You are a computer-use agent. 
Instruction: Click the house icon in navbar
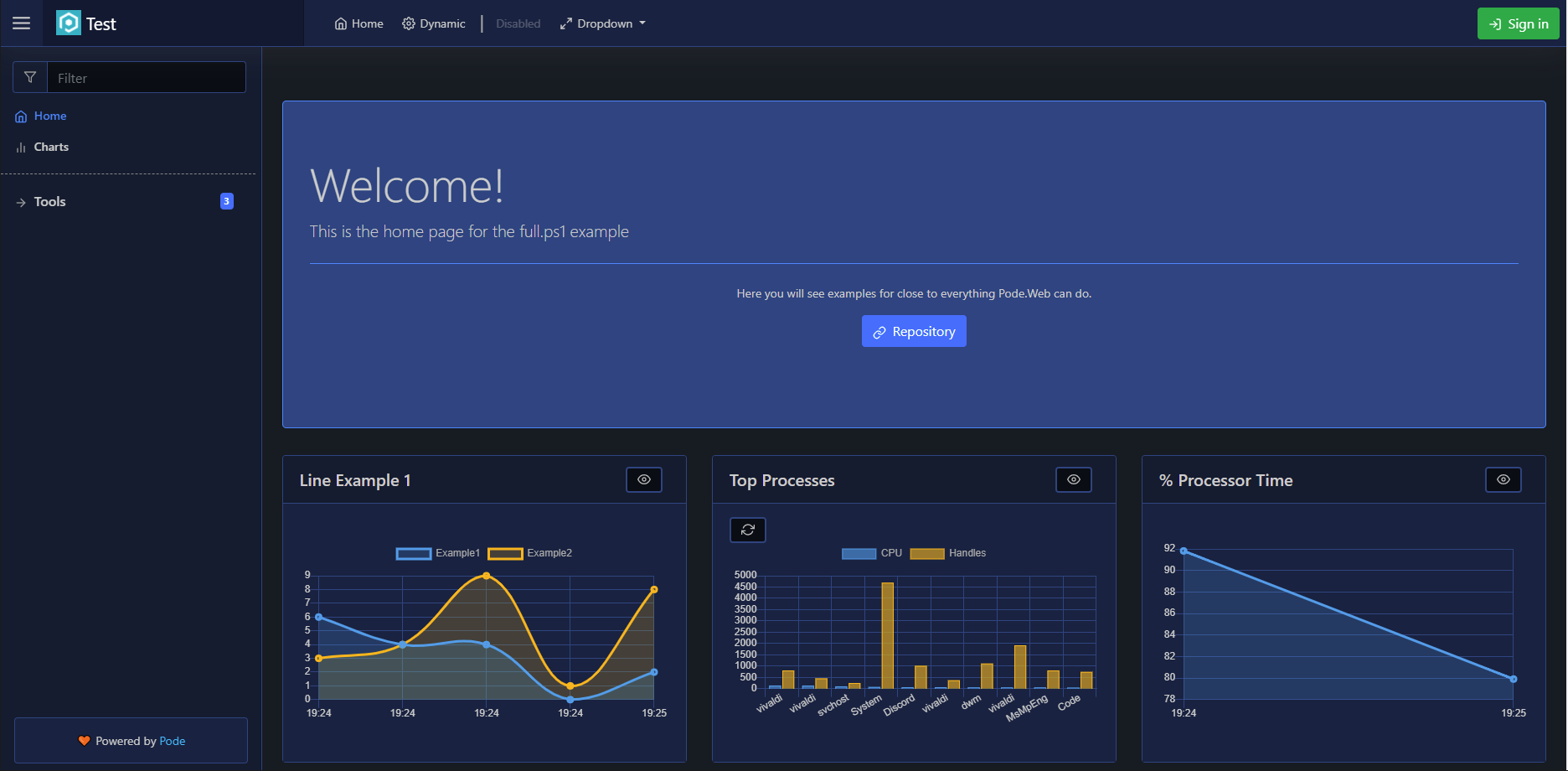[x=341, y=23]
